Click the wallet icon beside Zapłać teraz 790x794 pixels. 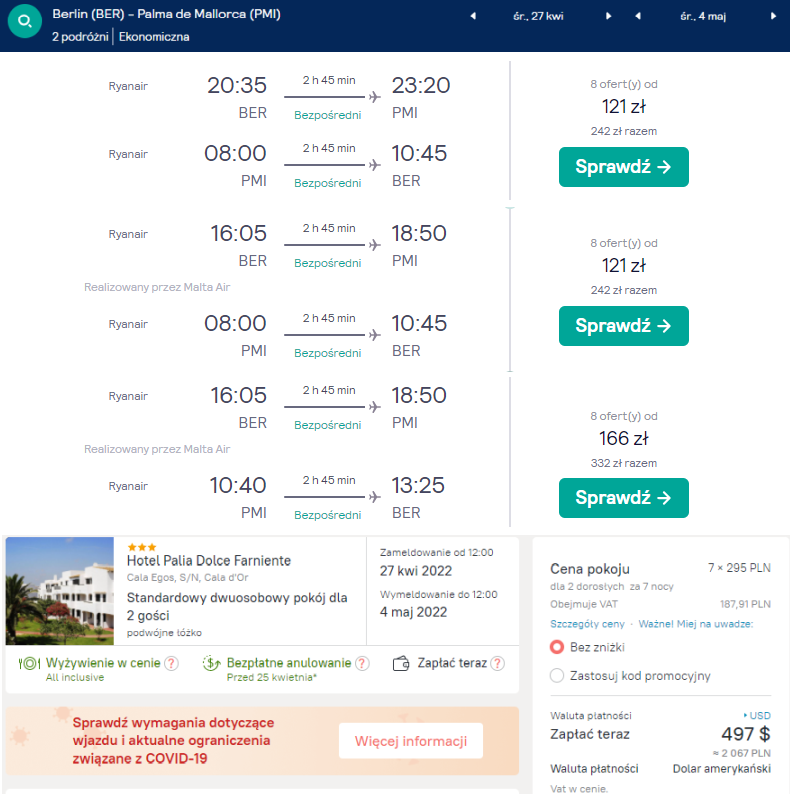403,663
